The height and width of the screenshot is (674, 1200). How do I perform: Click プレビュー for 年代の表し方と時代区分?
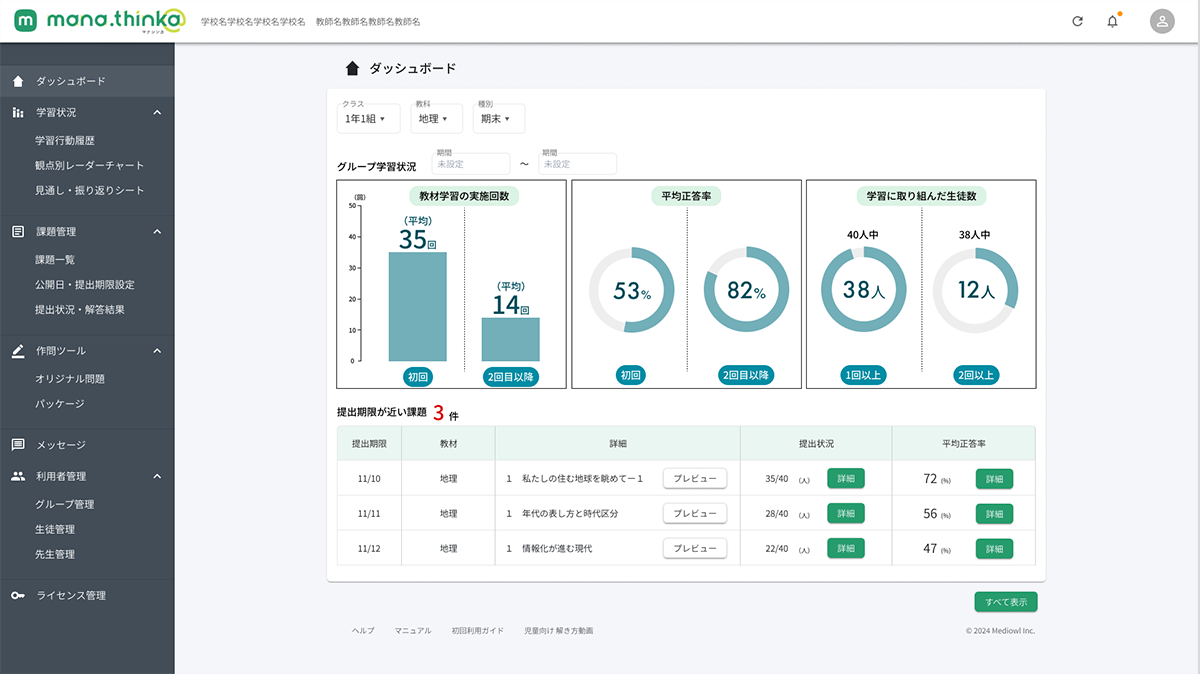point(694,514)
